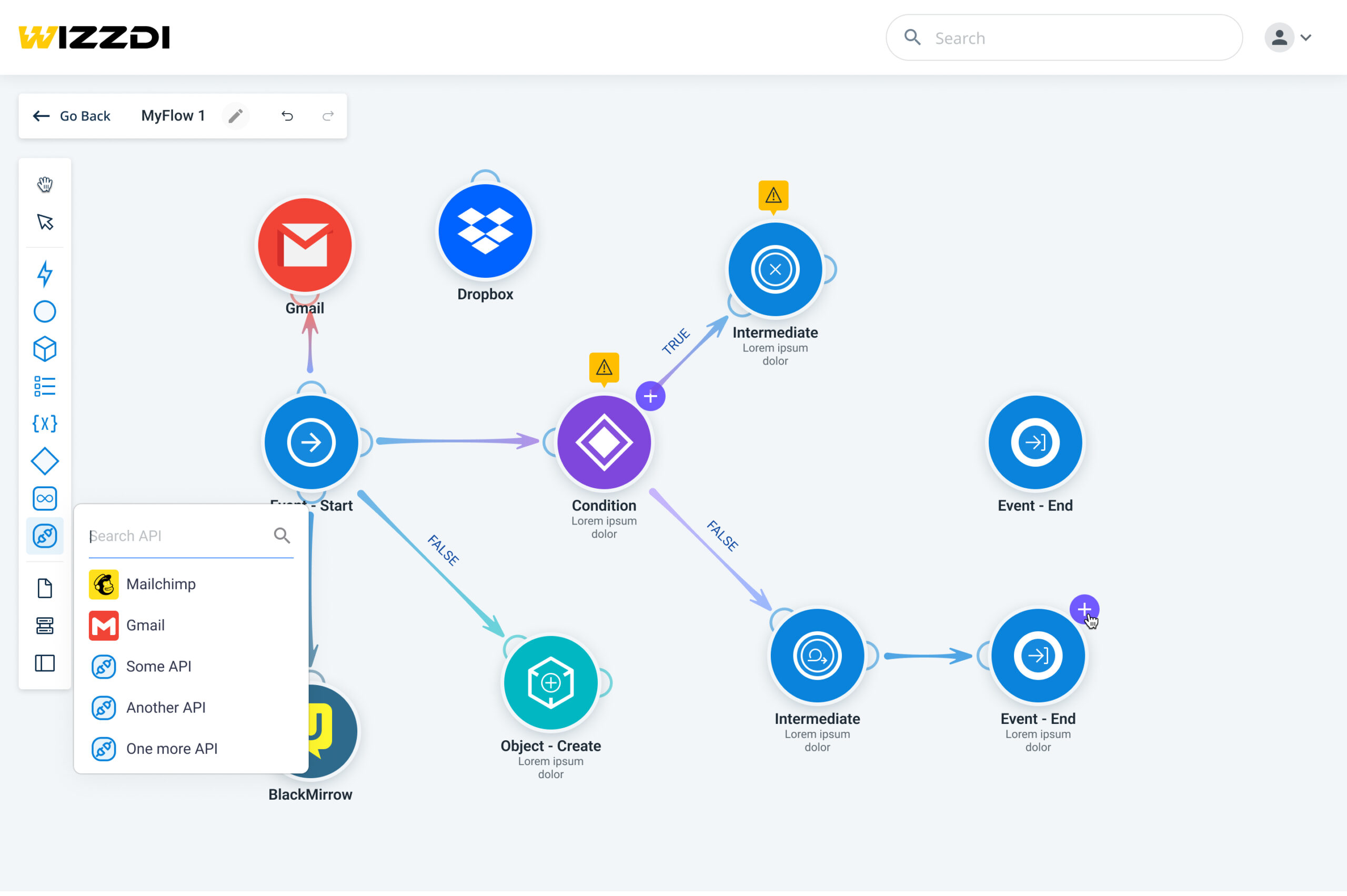
Task: Click arrow from Start to Condition
Action: point(457,441)
